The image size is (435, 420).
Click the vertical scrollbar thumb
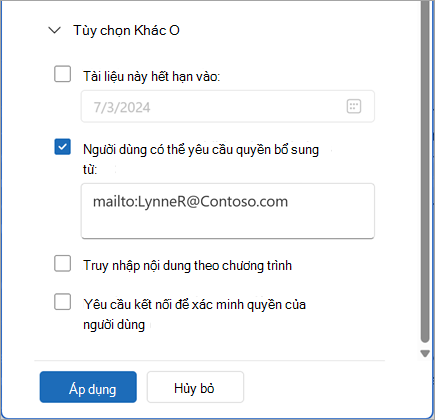tap(425, 172)
